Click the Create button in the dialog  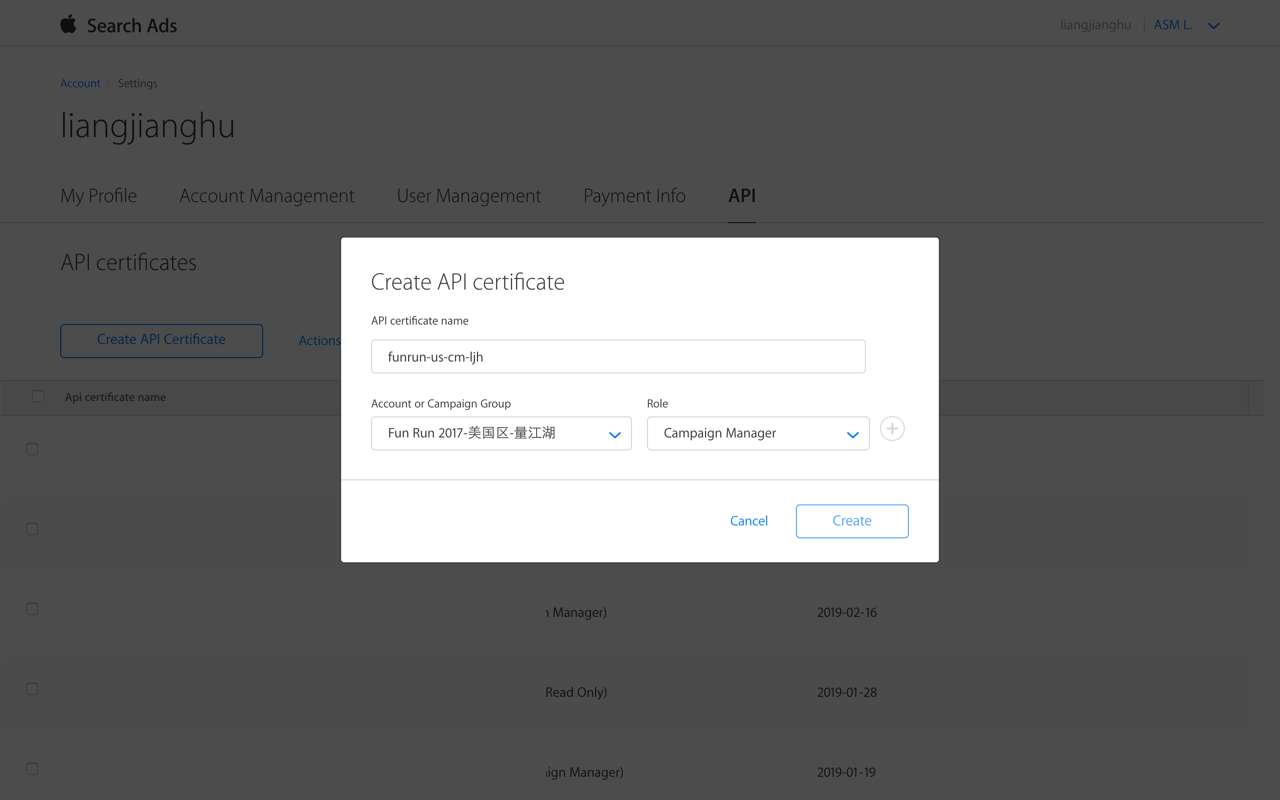coord(852,521)
